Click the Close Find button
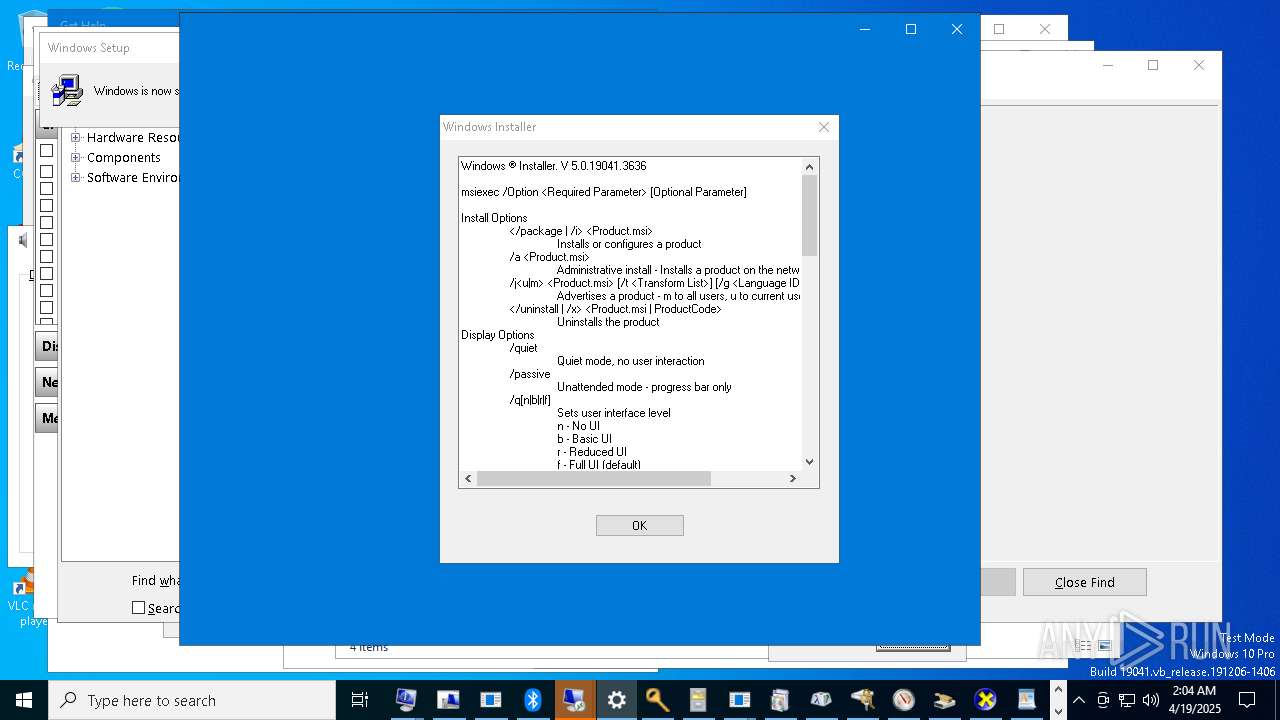Viewport: 1280px width, 720px height. [1084, 582]
